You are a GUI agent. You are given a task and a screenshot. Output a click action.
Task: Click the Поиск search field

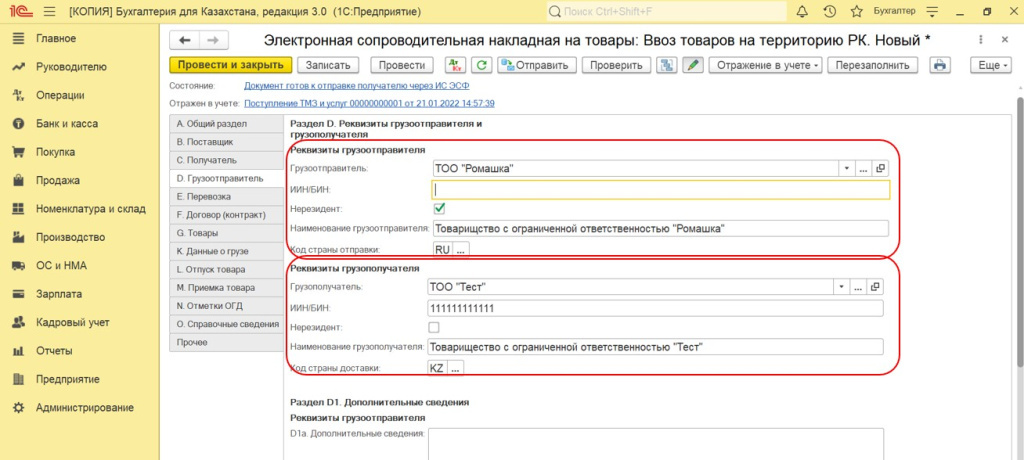pyautogui.click(x=666, y=12)
